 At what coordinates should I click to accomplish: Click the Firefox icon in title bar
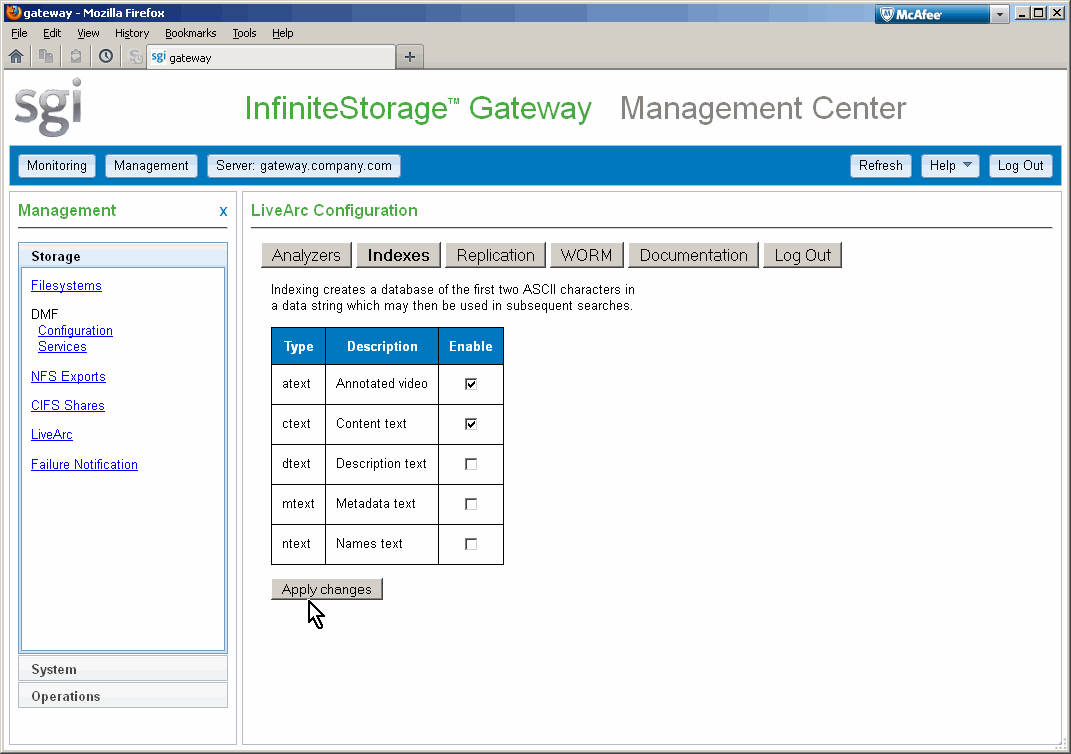[13, 12]
